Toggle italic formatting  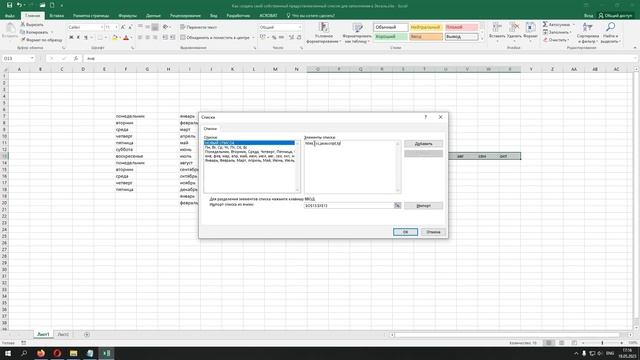tap(78, 38)
